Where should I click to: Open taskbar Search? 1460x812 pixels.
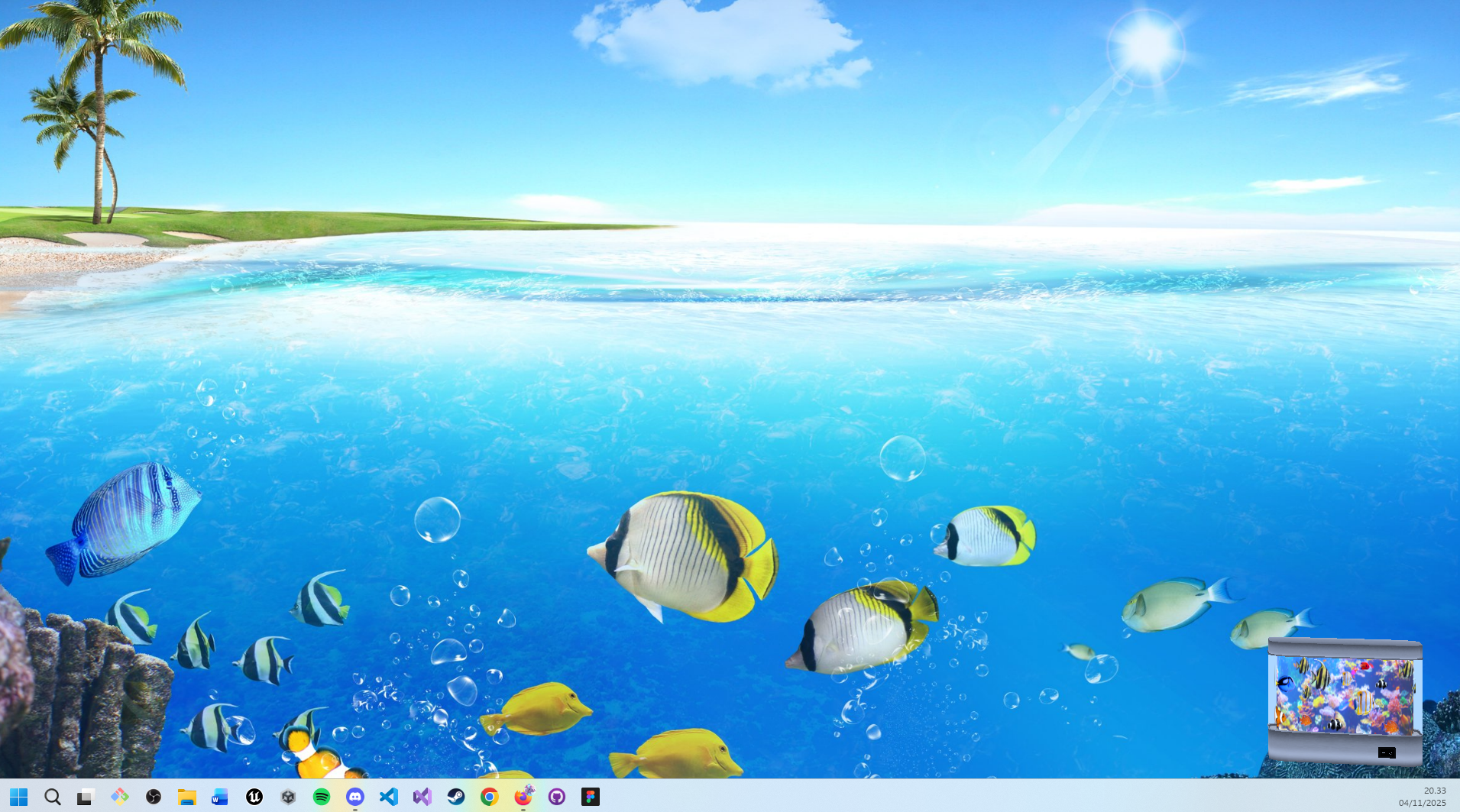pyautogui.click(x=53, y=797)
